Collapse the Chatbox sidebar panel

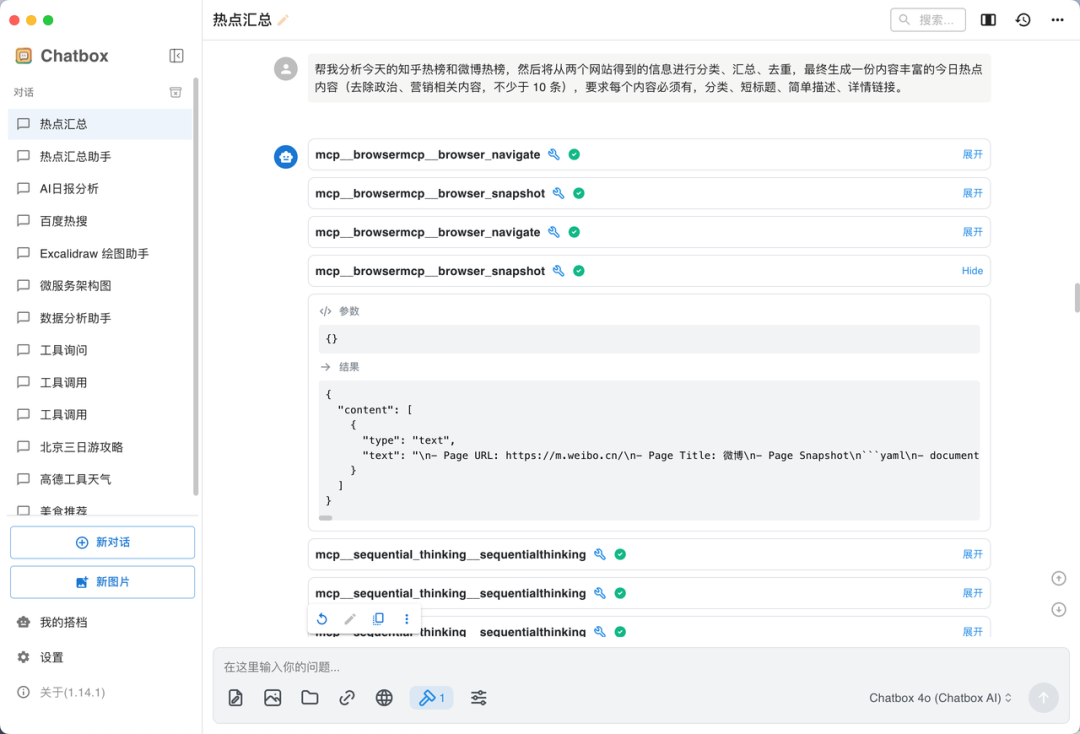[x=176, y=56]
